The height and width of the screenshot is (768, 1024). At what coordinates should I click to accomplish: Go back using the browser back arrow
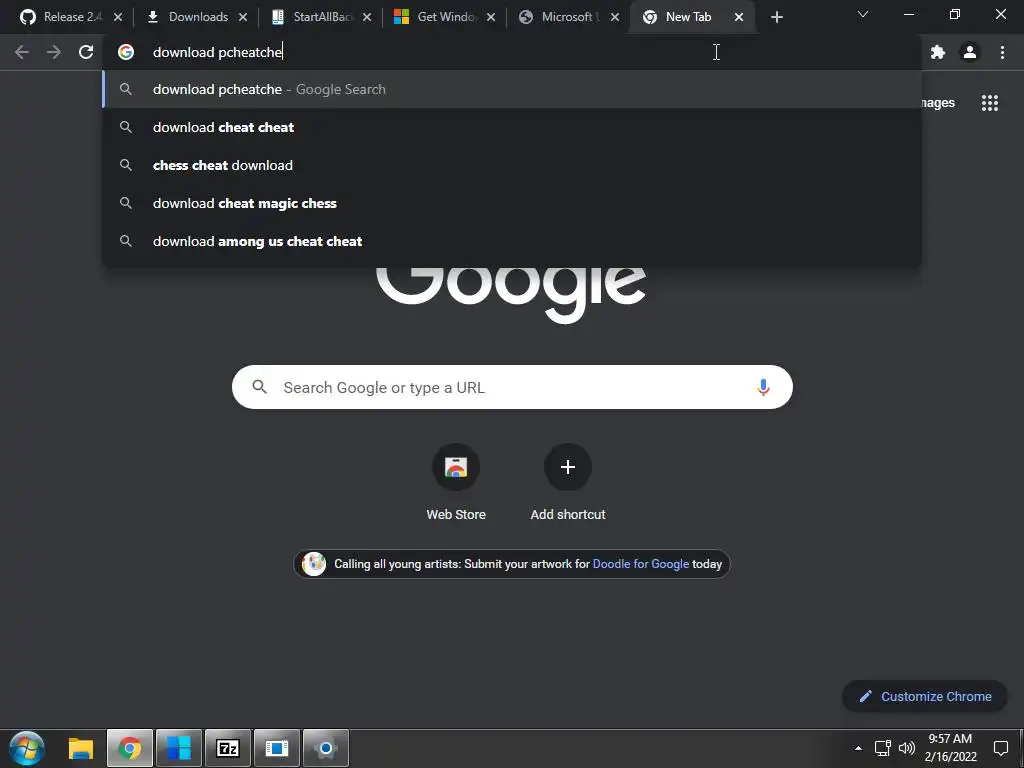[22, 52]
